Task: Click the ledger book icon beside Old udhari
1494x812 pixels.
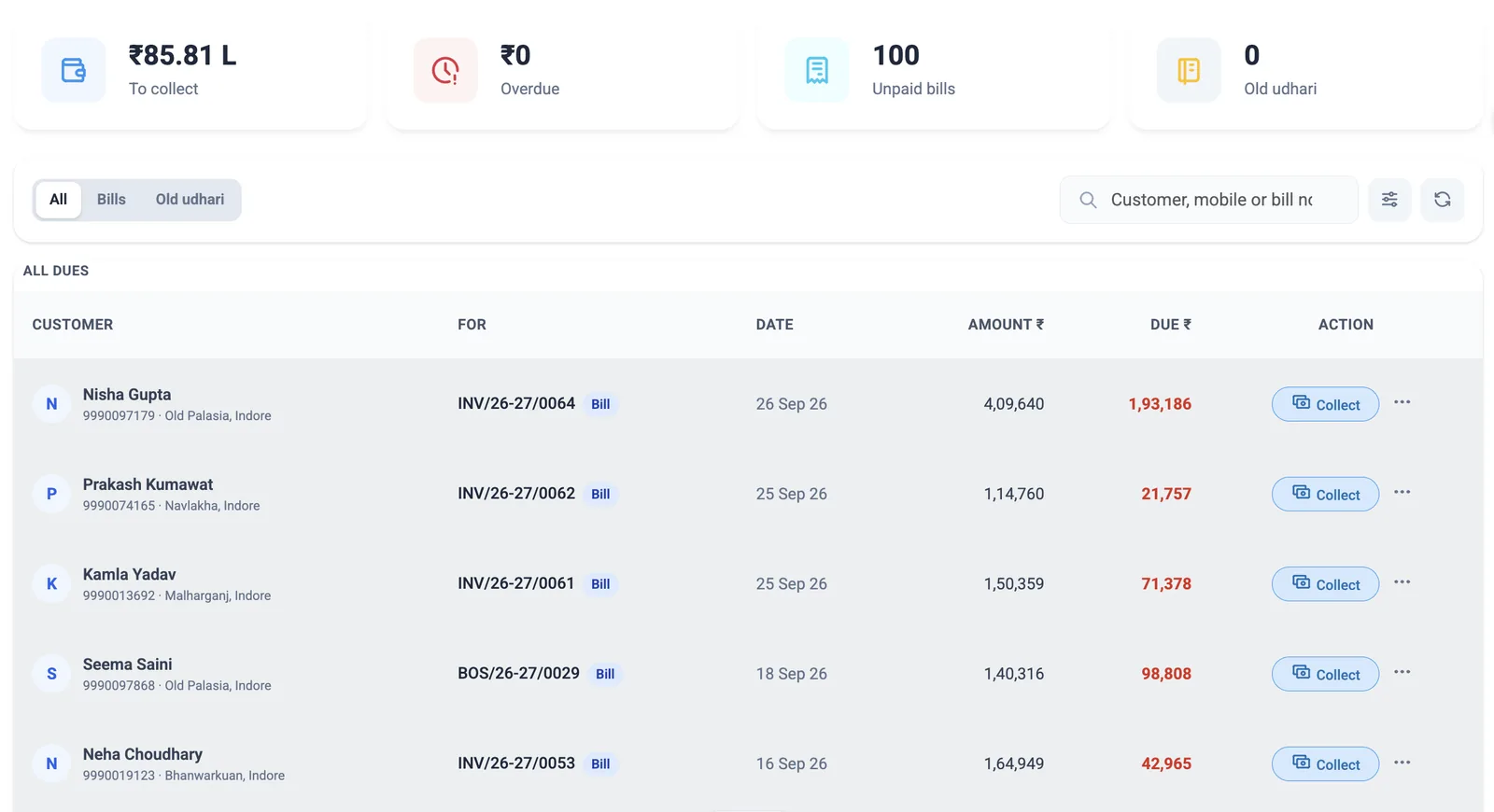Action: (1189, 70)
